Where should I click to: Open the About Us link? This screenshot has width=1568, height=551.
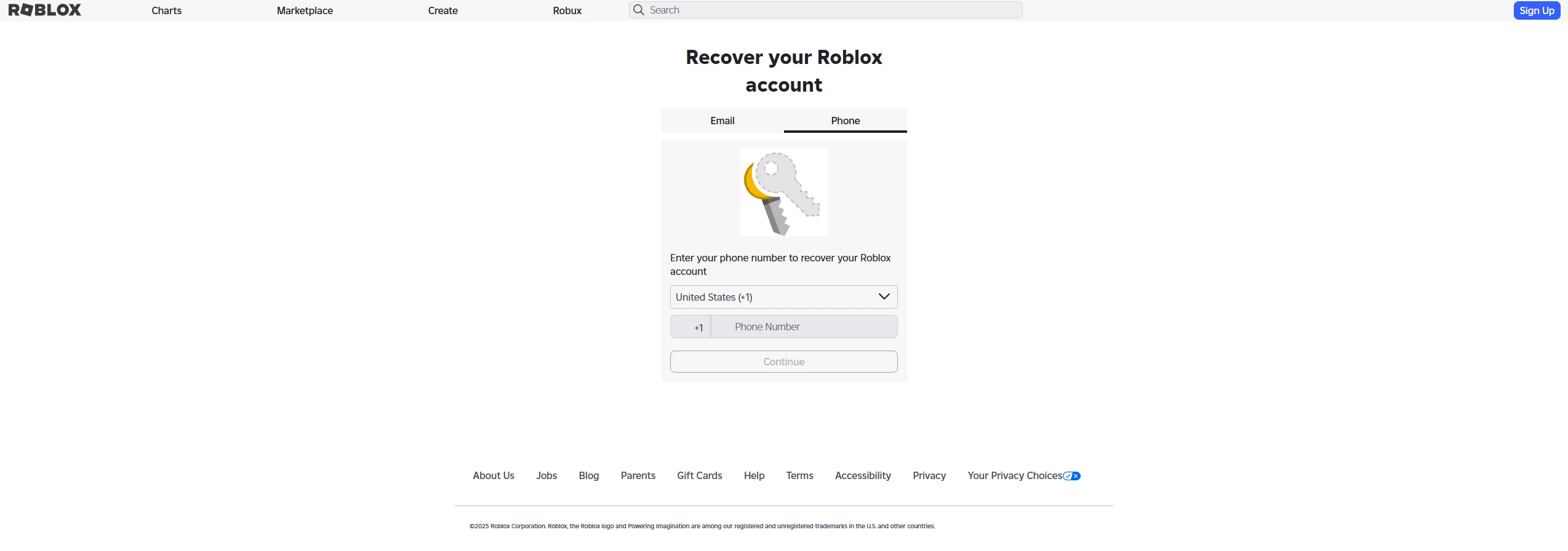(494, 475)
